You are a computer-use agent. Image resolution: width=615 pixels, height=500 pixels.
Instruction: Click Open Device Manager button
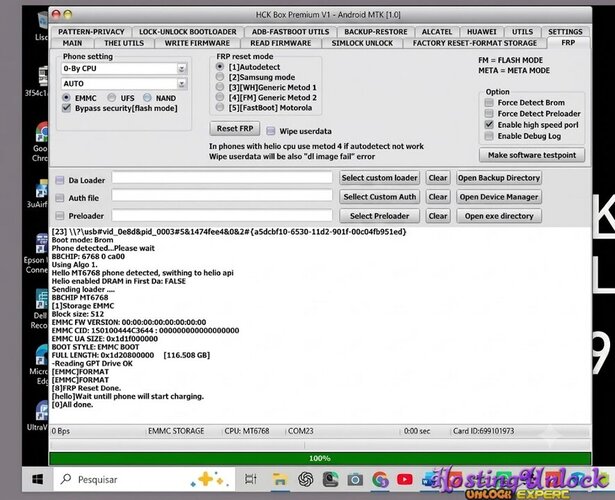[499, 197]
